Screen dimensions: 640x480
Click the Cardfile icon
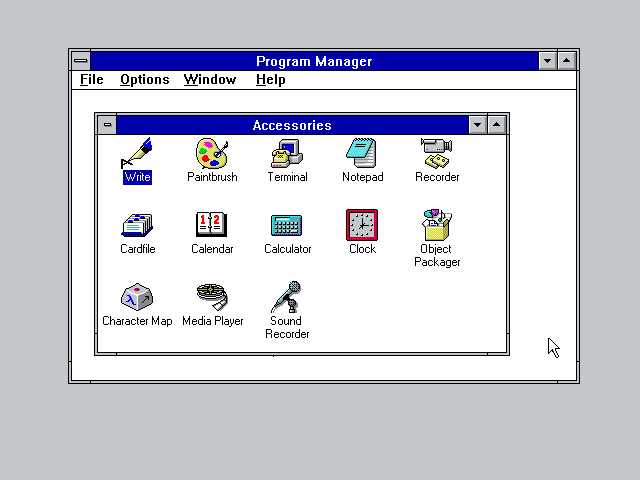137,226
